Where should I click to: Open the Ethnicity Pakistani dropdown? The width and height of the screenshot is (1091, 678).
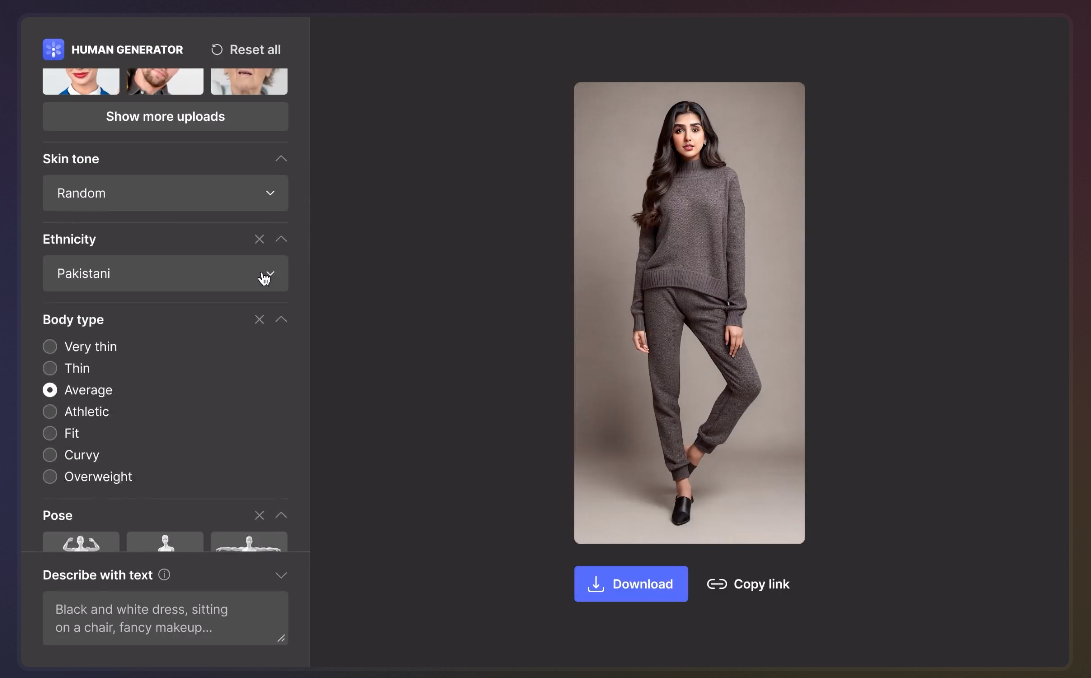tap(165, 273)
